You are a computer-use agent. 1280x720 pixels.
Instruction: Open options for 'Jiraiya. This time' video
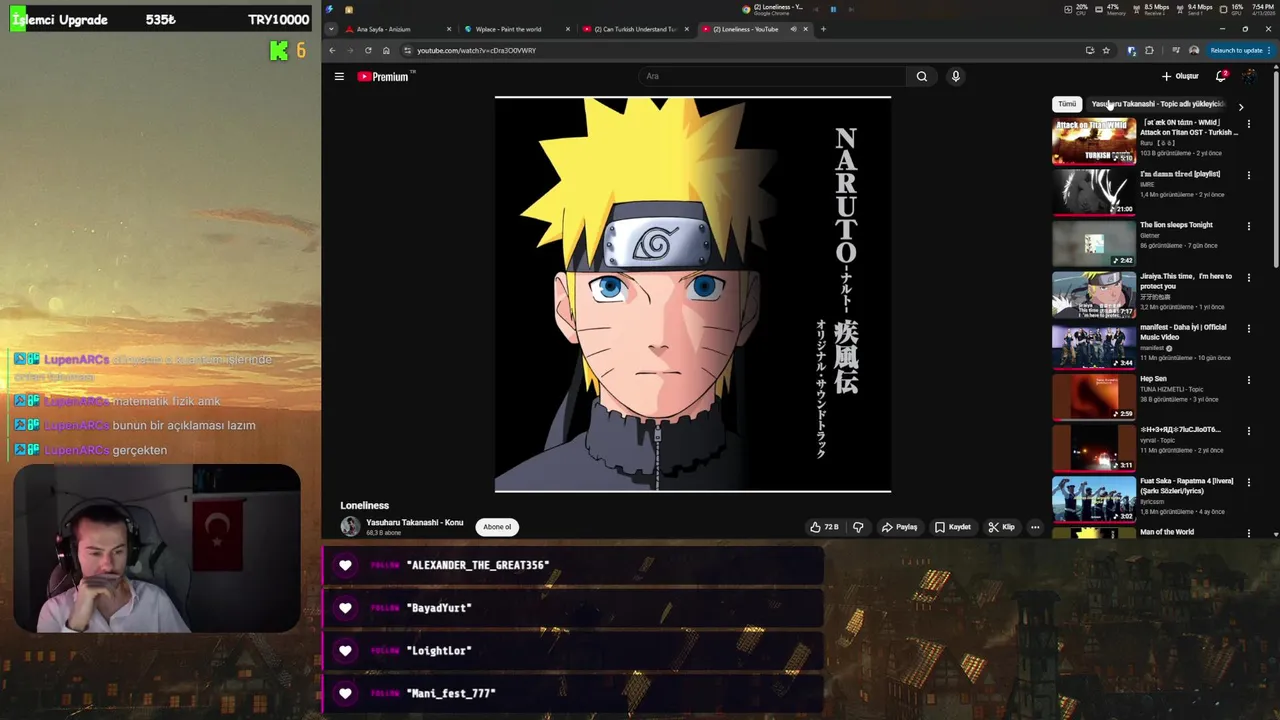[1249, 277]
